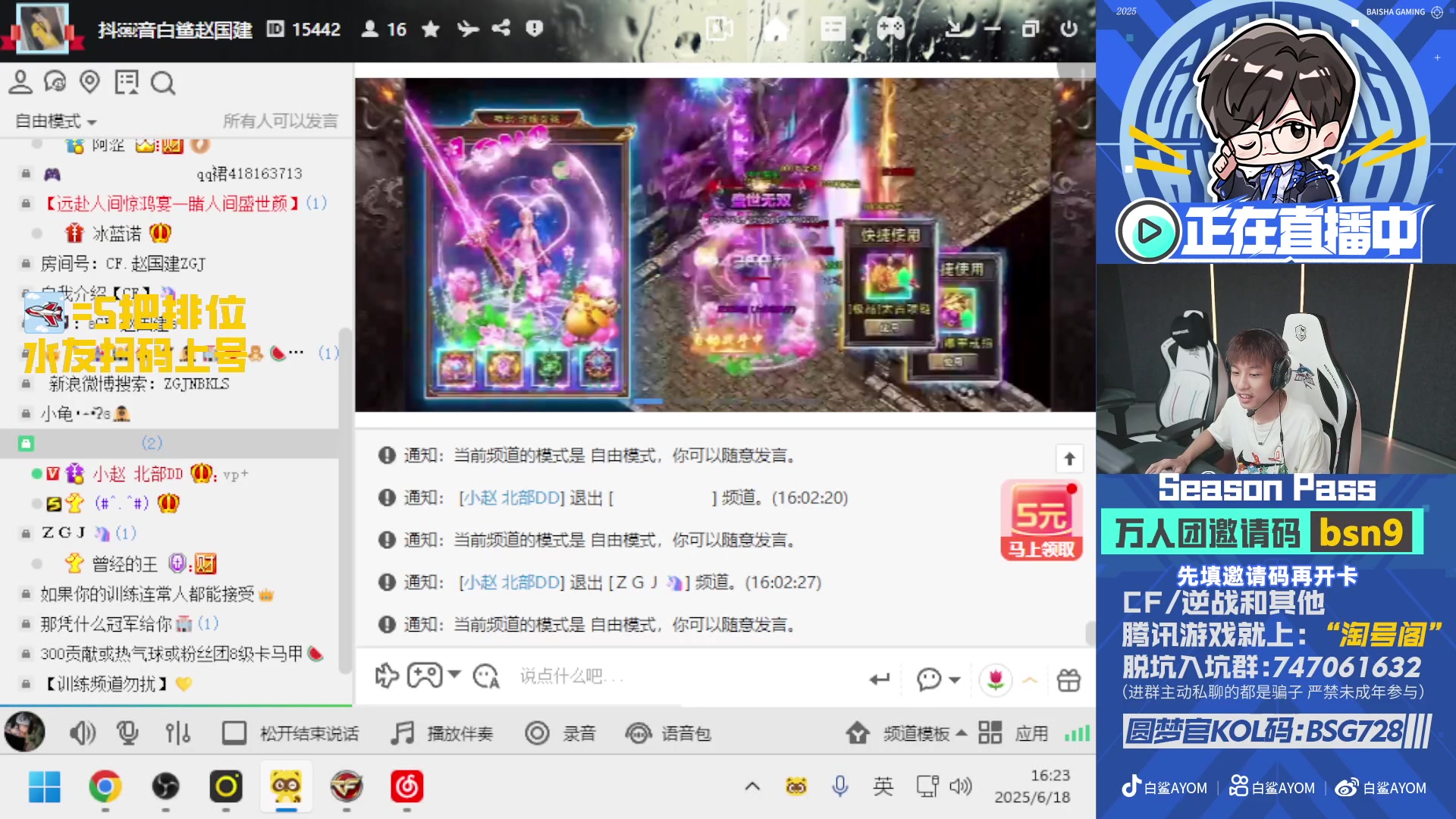This screenshot has width=1456, height=819.
Task: Click the user avatar in bottom bar
Action: [24, 732]
